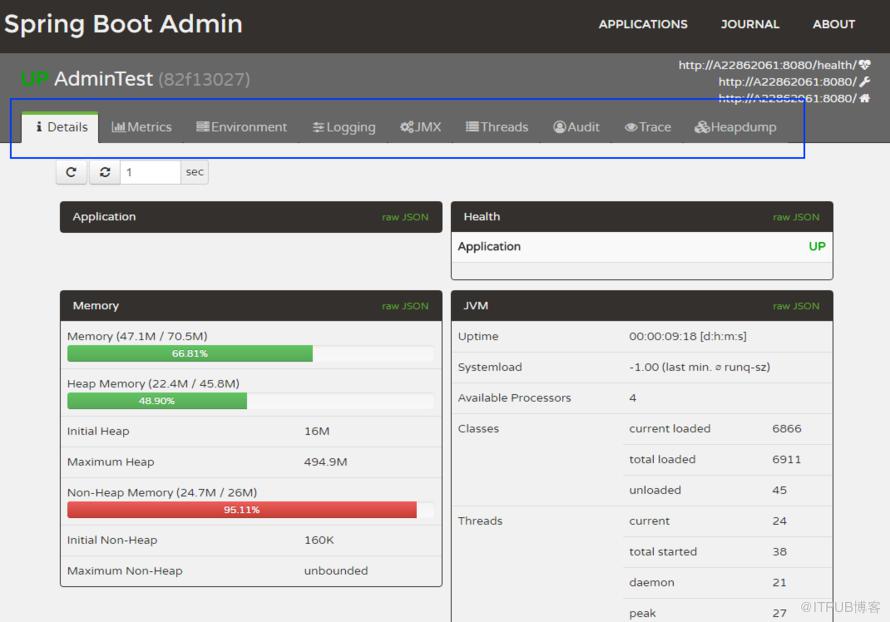This screenshot has width=890, height=622.
Task: Go to APPLICATIONS in top navigation
Action: click(x=643, y=24)
